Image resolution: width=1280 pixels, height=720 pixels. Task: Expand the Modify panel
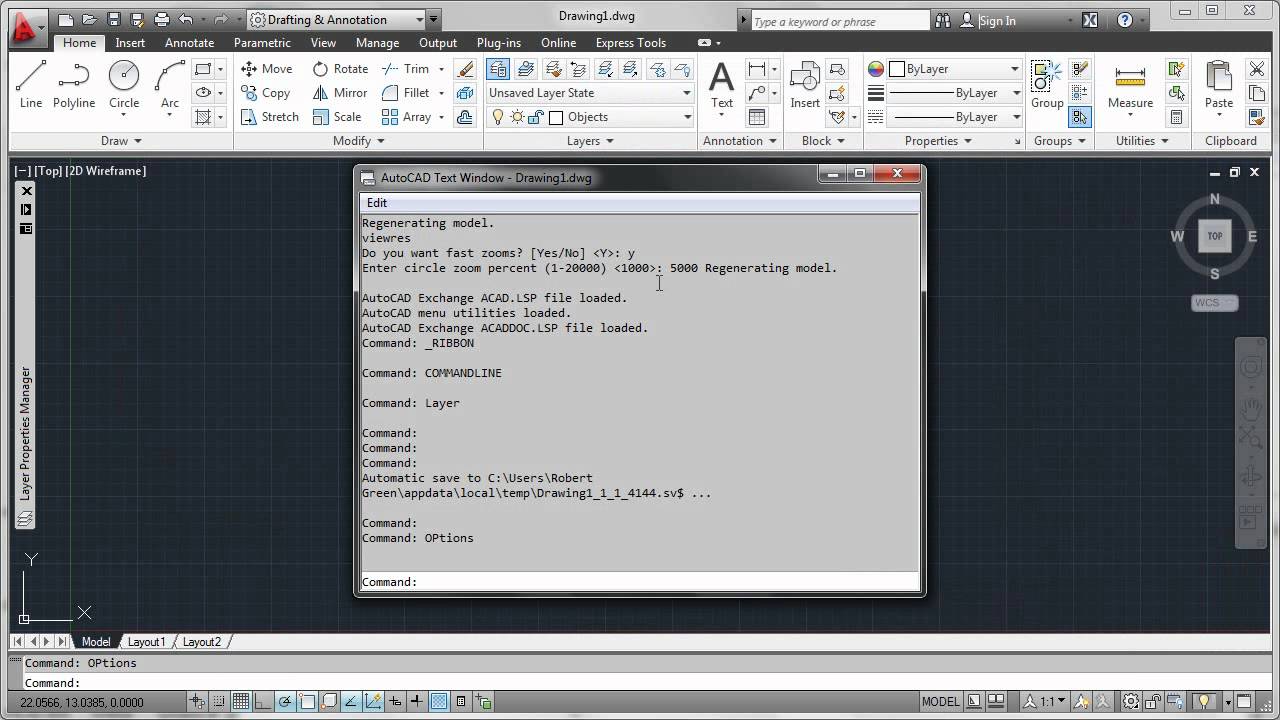click(358, 141)
